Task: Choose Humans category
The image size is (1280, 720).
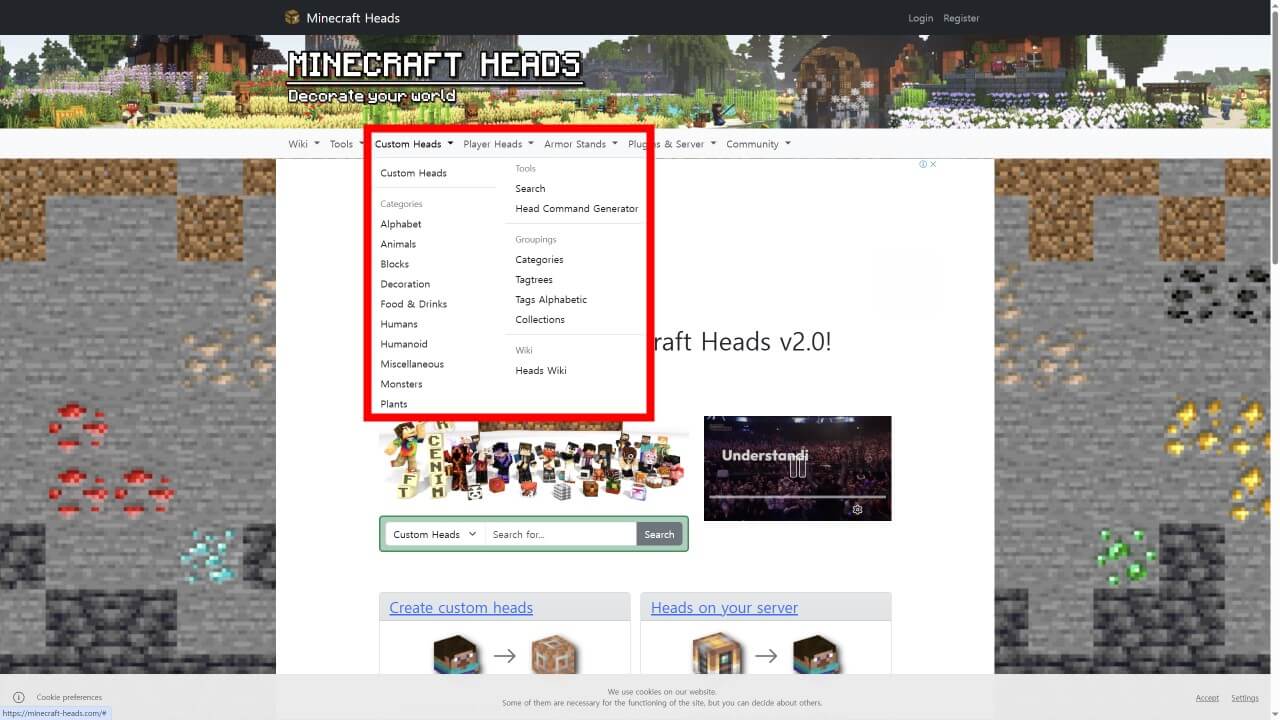Action: (399, 324)
